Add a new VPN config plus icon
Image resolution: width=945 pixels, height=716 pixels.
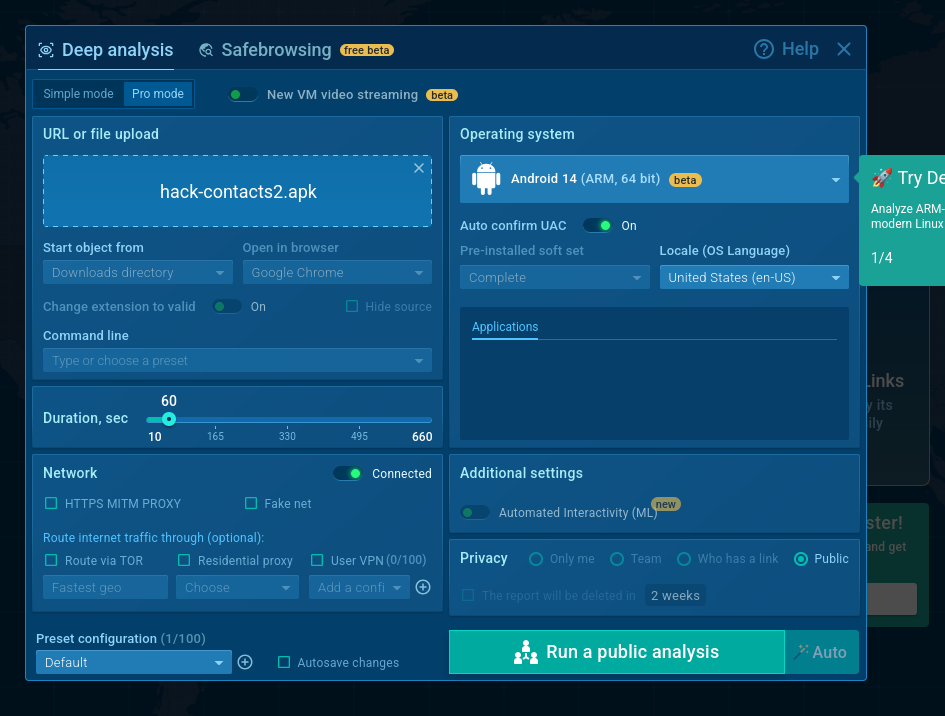pos(423,587)
